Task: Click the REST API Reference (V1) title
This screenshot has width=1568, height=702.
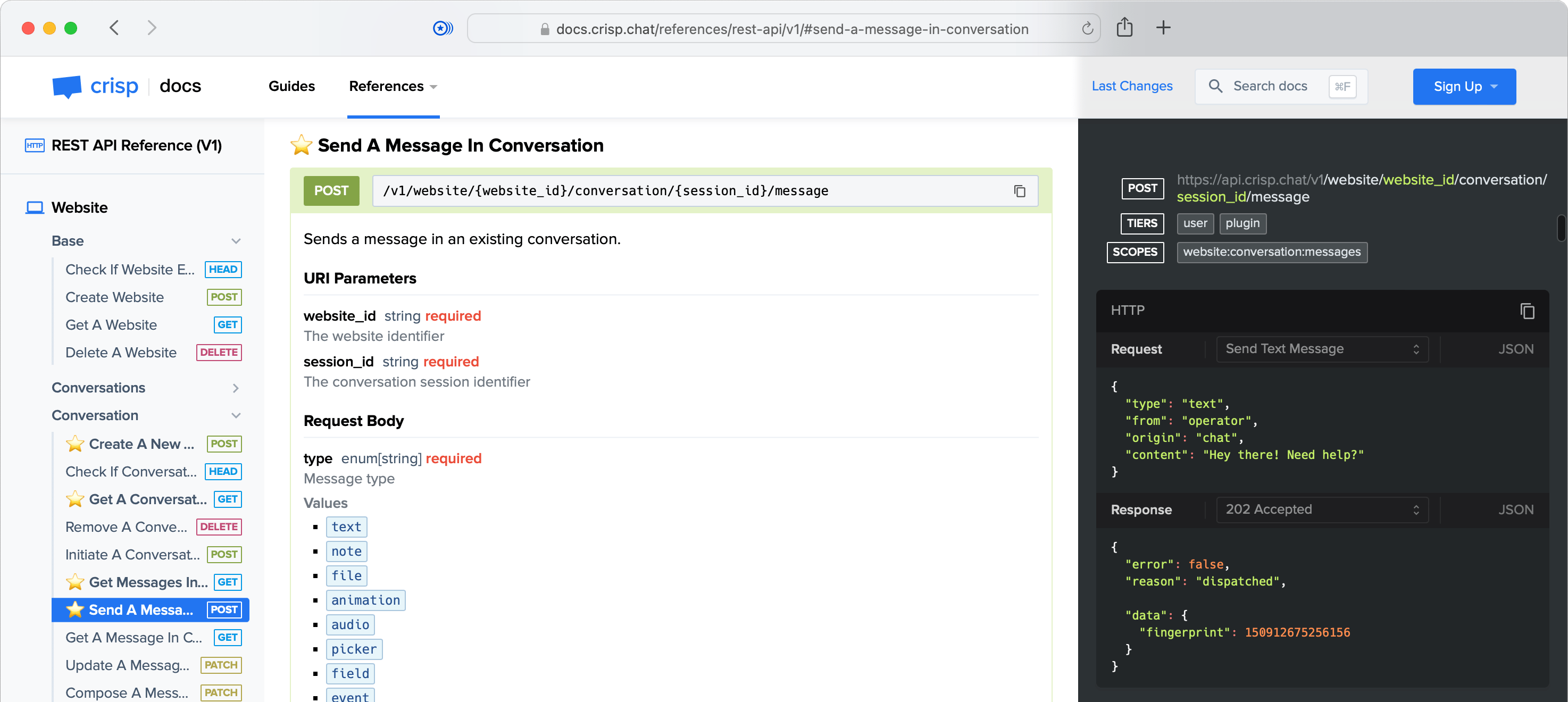Action: (136, 146)
